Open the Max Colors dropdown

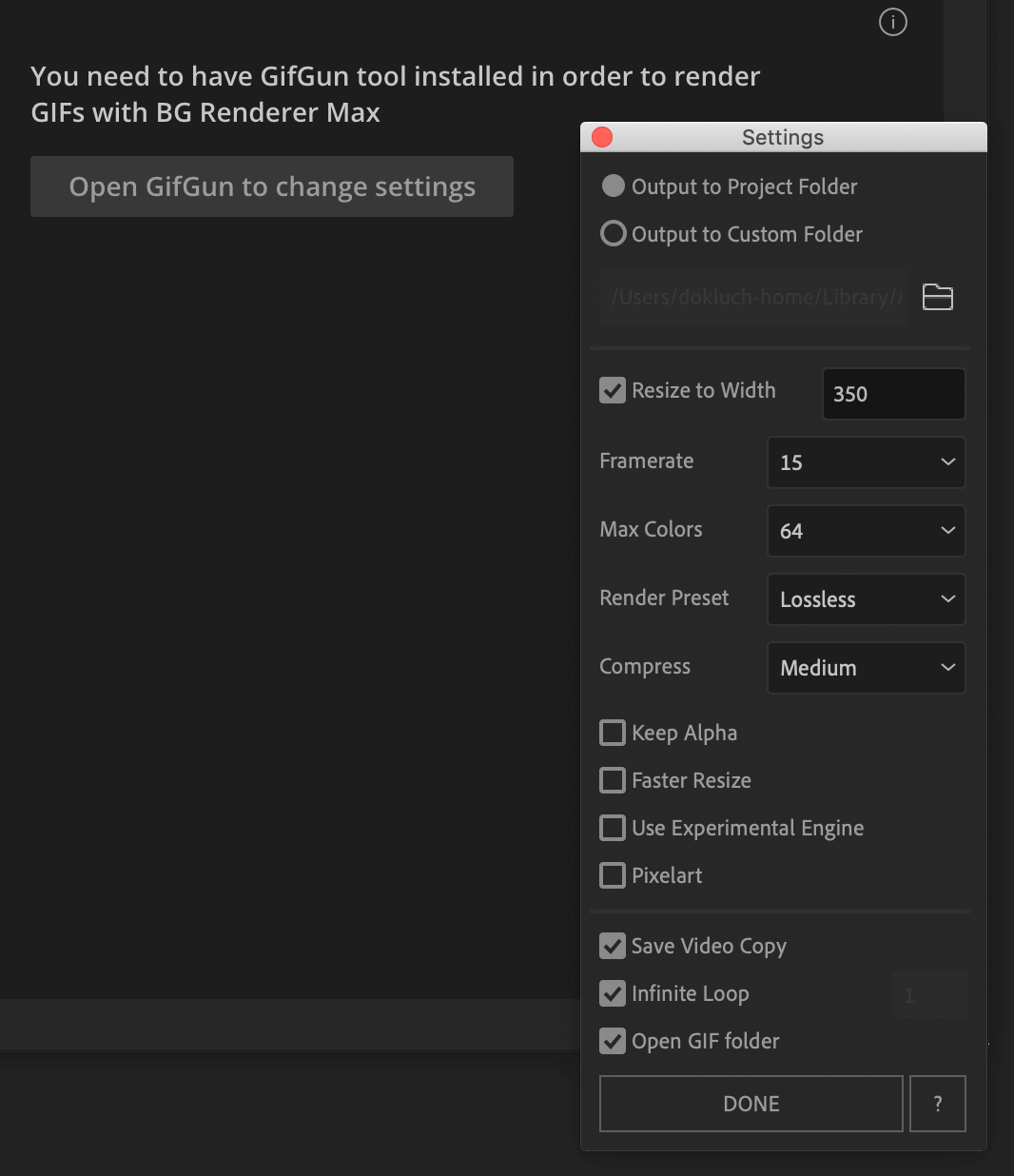tap(867, 531)
